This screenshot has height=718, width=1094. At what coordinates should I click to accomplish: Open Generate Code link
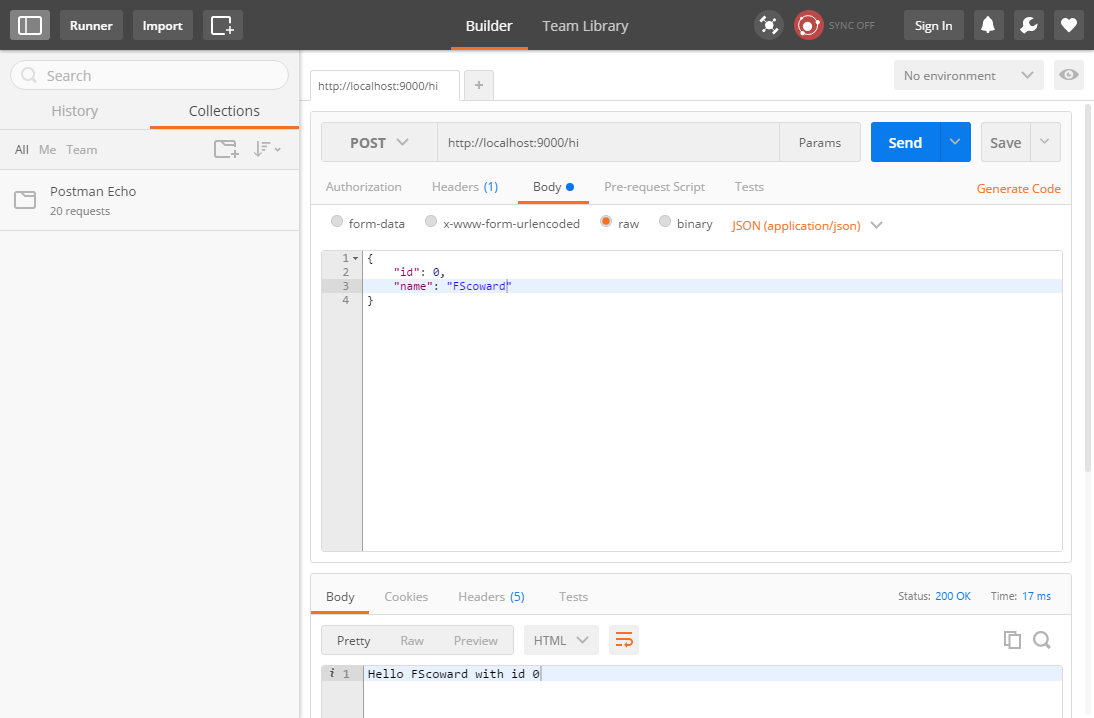[1018, 188]
